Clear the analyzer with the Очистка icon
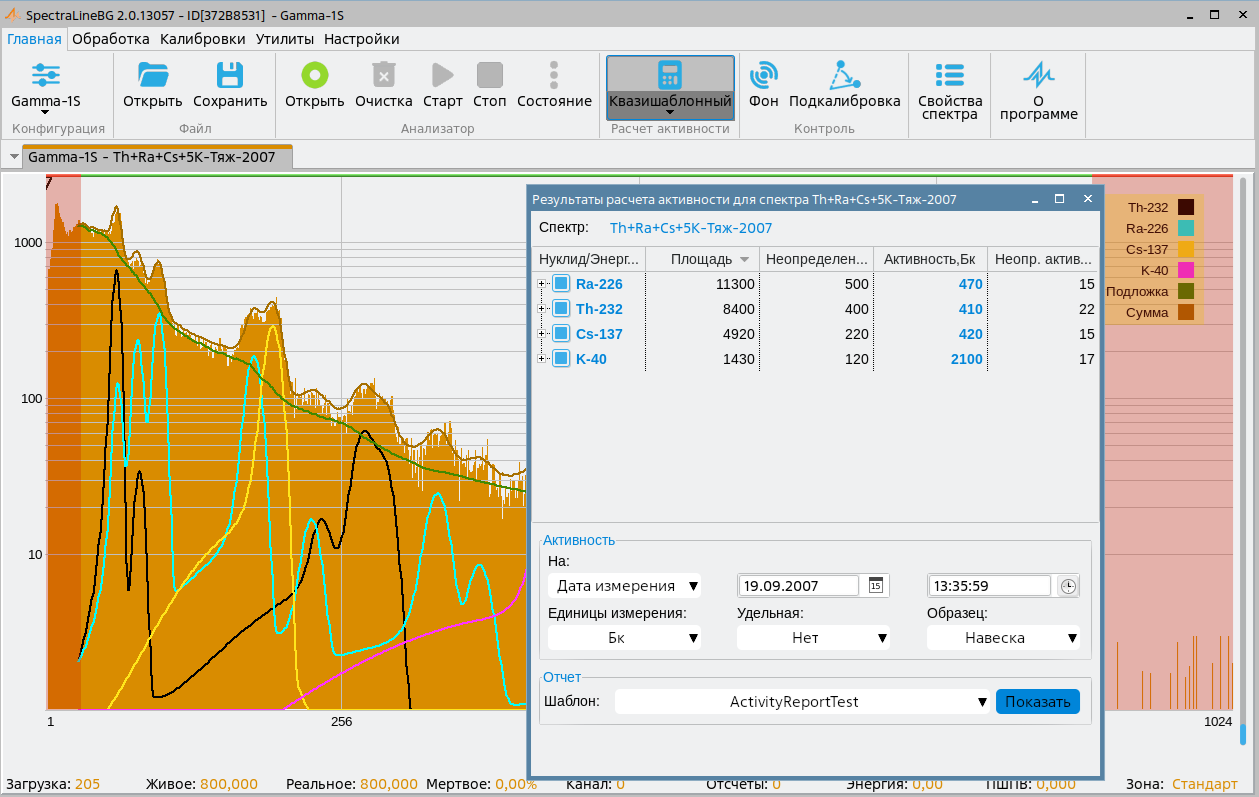 383,76
